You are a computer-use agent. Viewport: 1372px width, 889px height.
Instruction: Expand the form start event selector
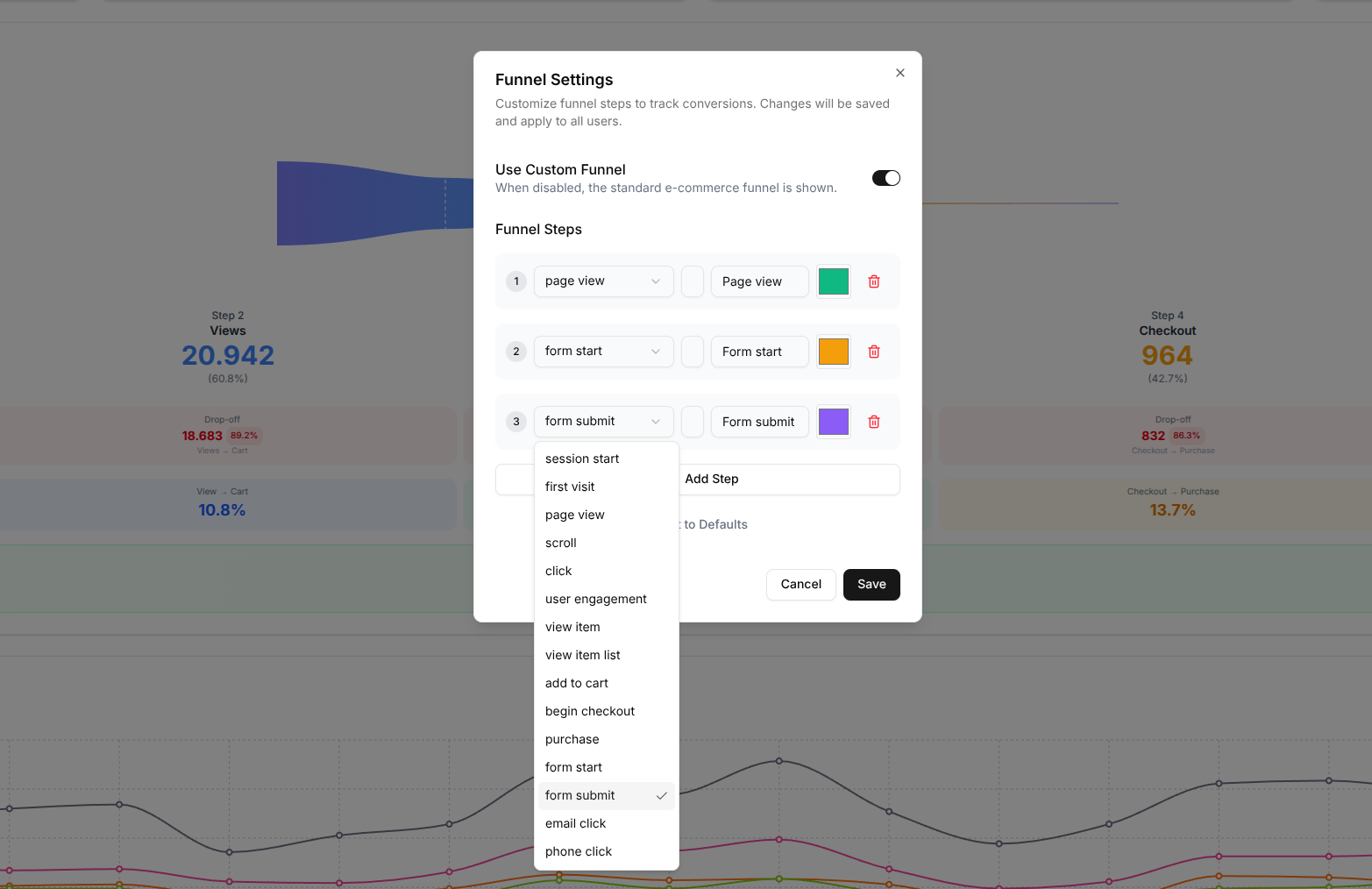point(603,351)
